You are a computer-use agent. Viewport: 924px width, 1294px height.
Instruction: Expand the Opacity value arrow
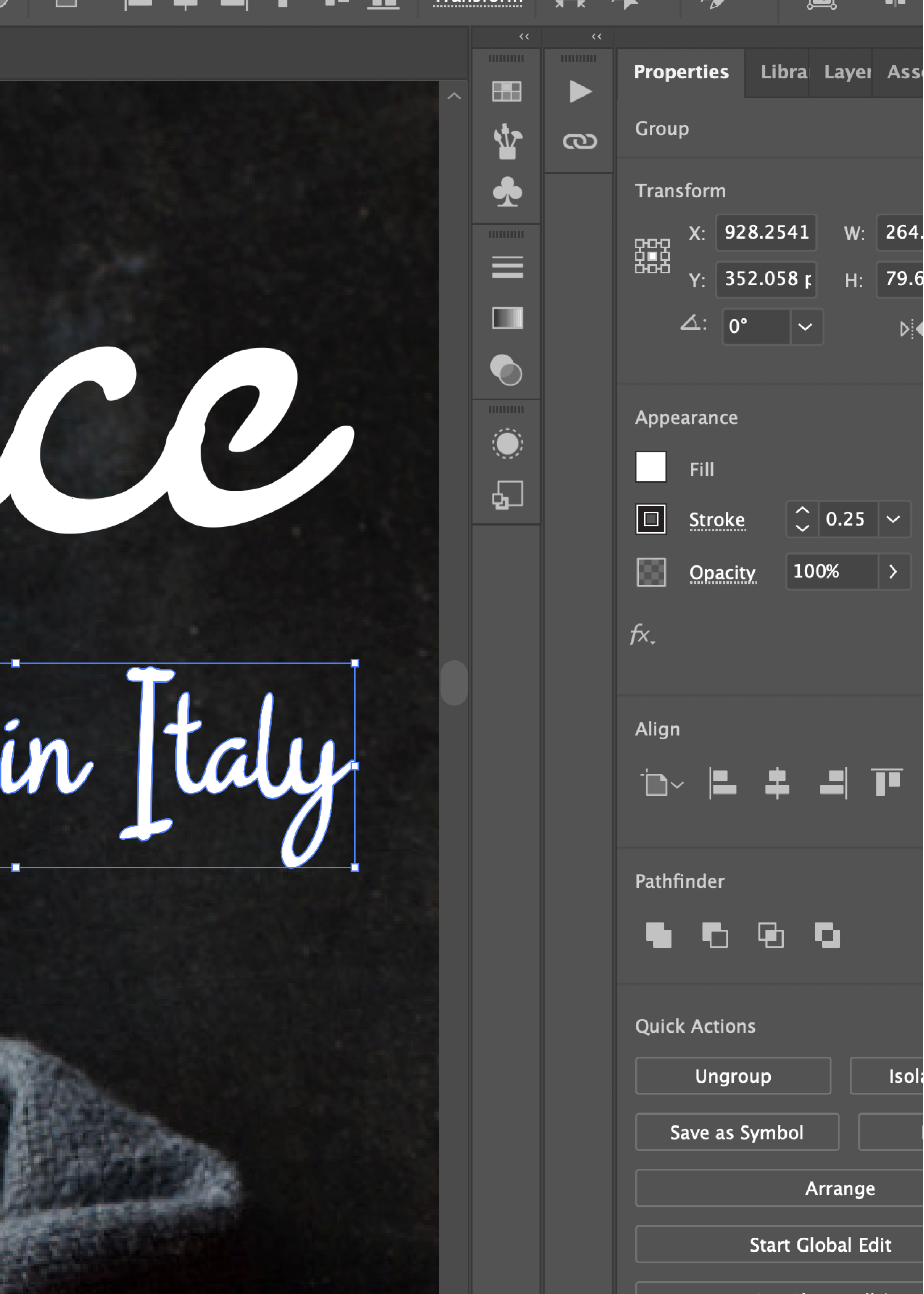pyautogui.click(x=893, y=571)
